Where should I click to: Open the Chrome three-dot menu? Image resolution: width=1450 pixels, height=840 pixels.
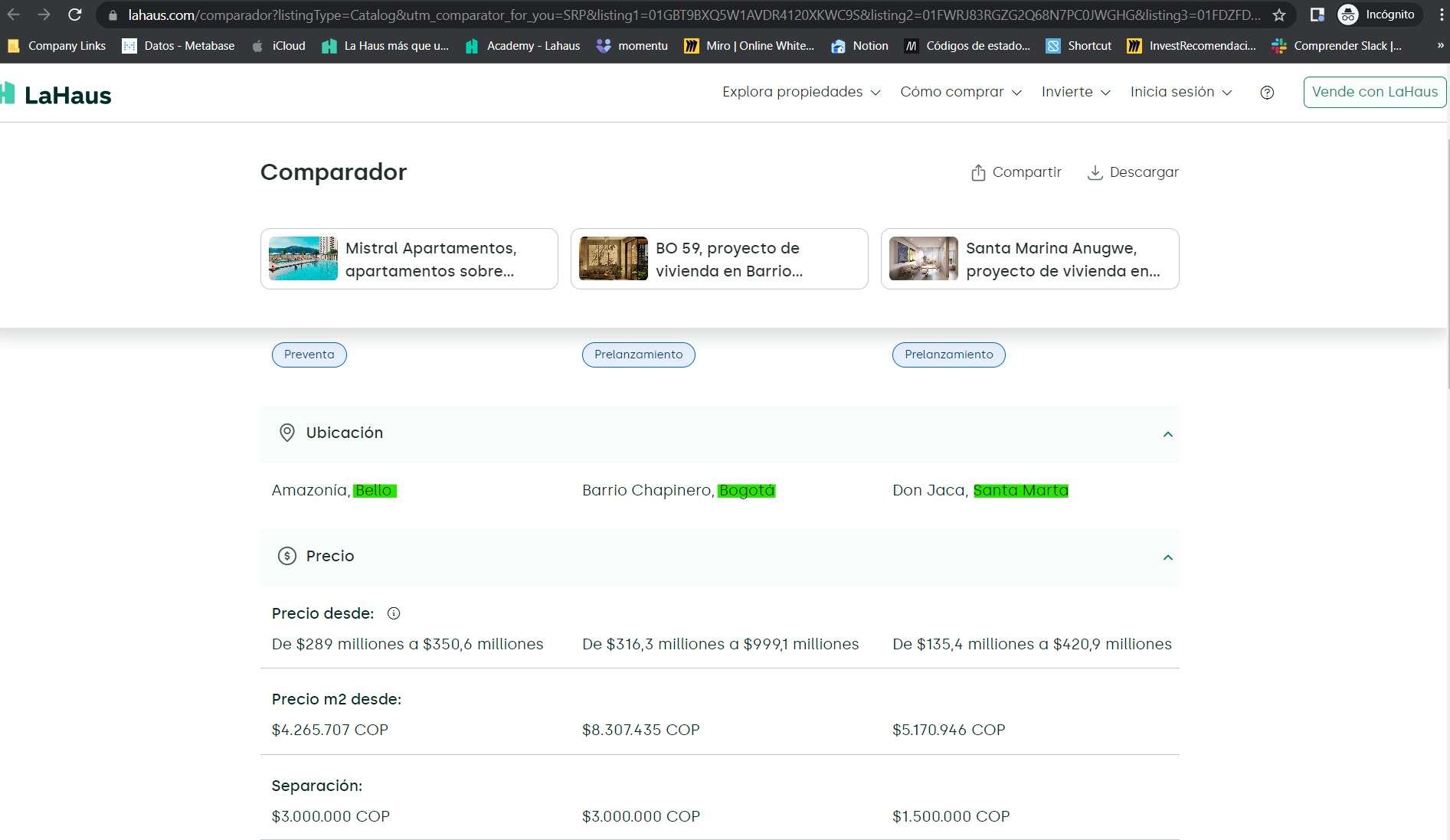[x=1441, y=15]
